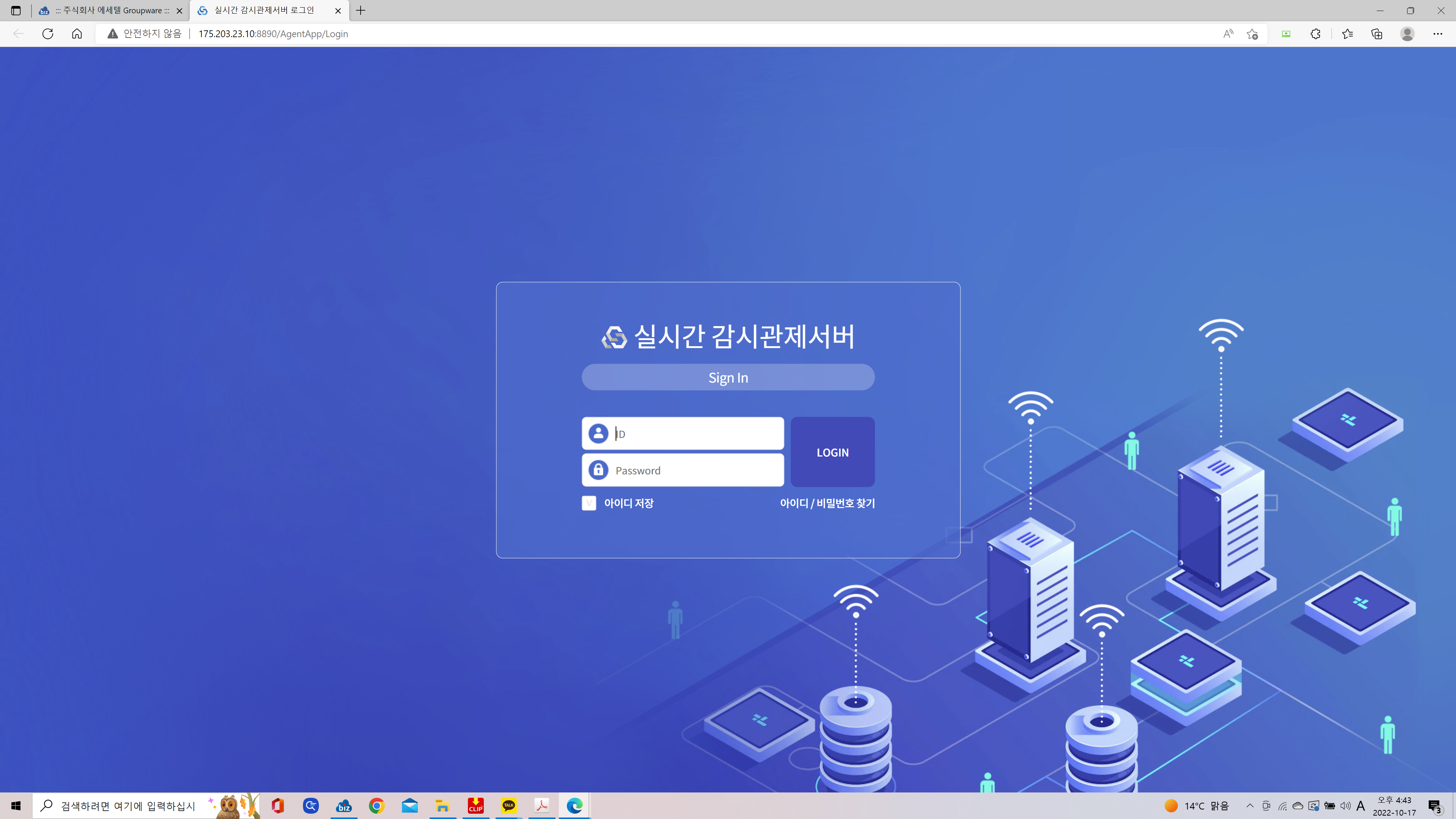Open Adobe Acrobat from taskbar

click(541, 806)
